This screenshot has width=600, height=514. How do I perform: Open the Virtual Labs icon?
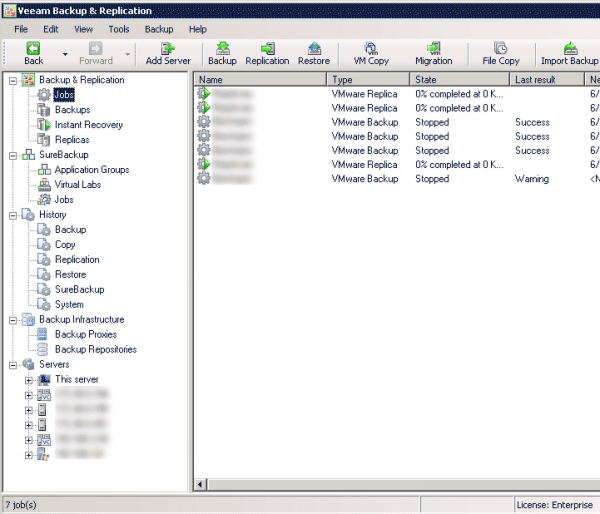44,184
